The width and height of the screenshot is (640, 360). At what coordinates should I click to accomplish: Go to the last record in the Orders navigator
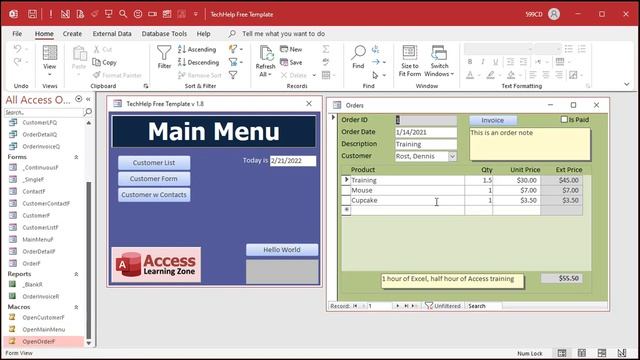406,306
